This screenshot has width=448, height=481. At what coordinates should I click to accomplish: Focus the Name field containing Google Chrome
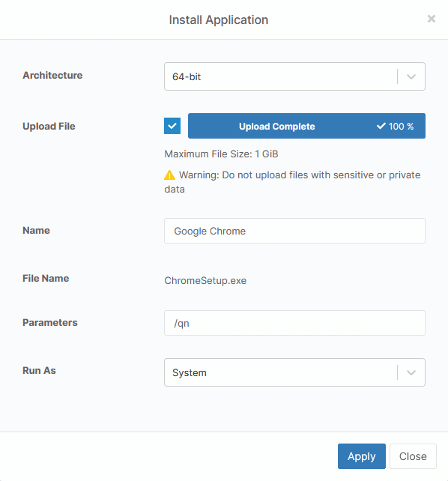[295, 231]
